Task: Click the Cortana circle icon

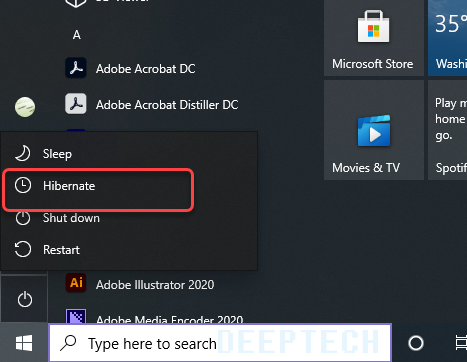Action: coord(416,343)
